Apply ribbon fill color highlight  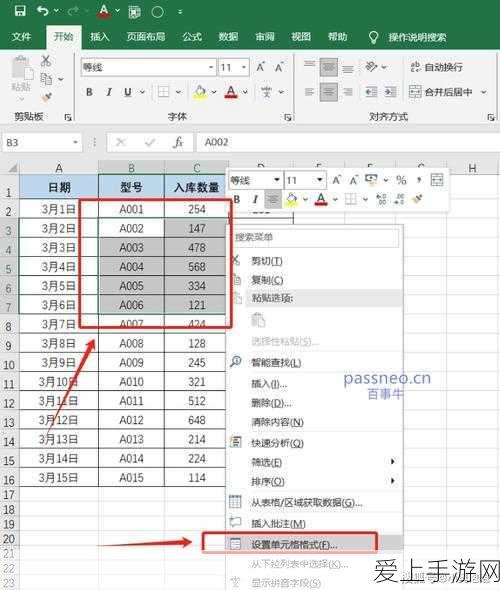pos(200,92)
